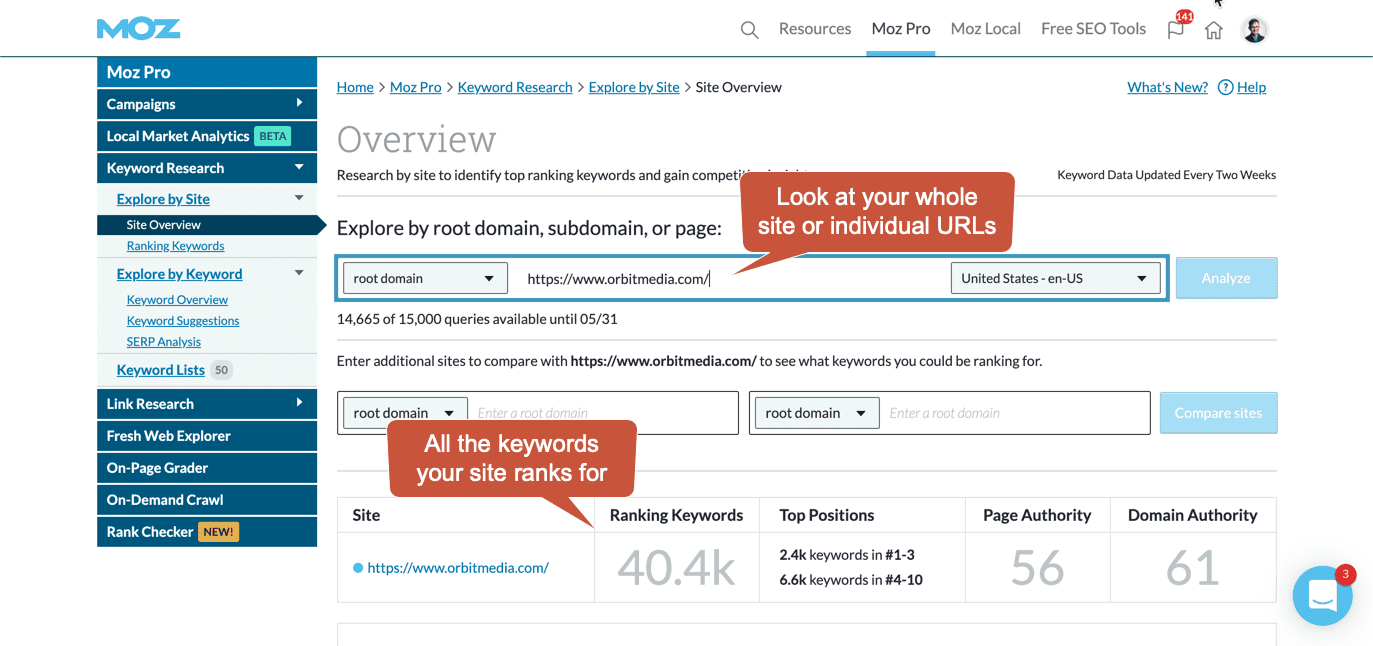
Task: Click the Analyze button
Action: pos(1226,278)
